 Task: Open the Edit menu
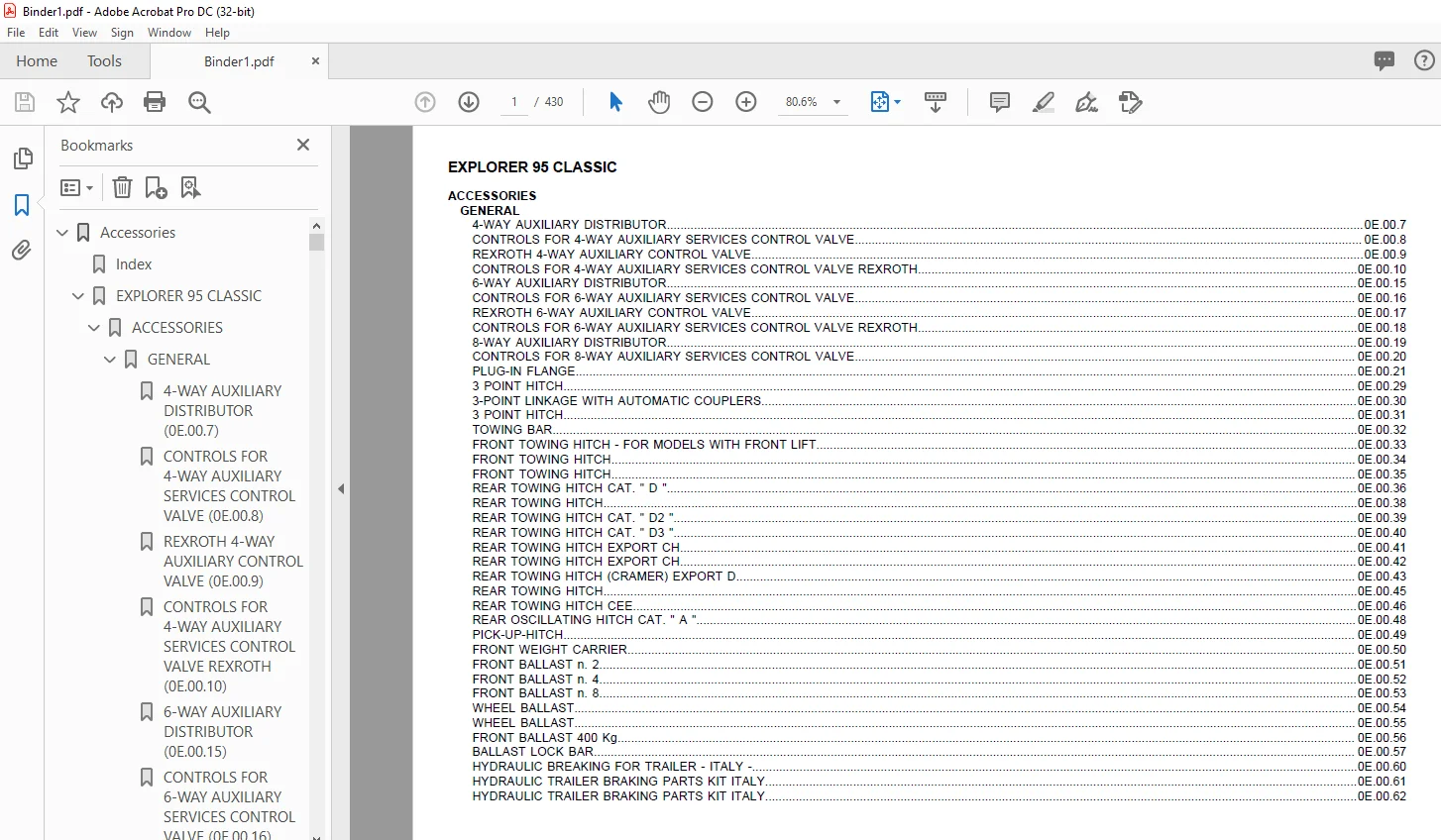point(49,33)
